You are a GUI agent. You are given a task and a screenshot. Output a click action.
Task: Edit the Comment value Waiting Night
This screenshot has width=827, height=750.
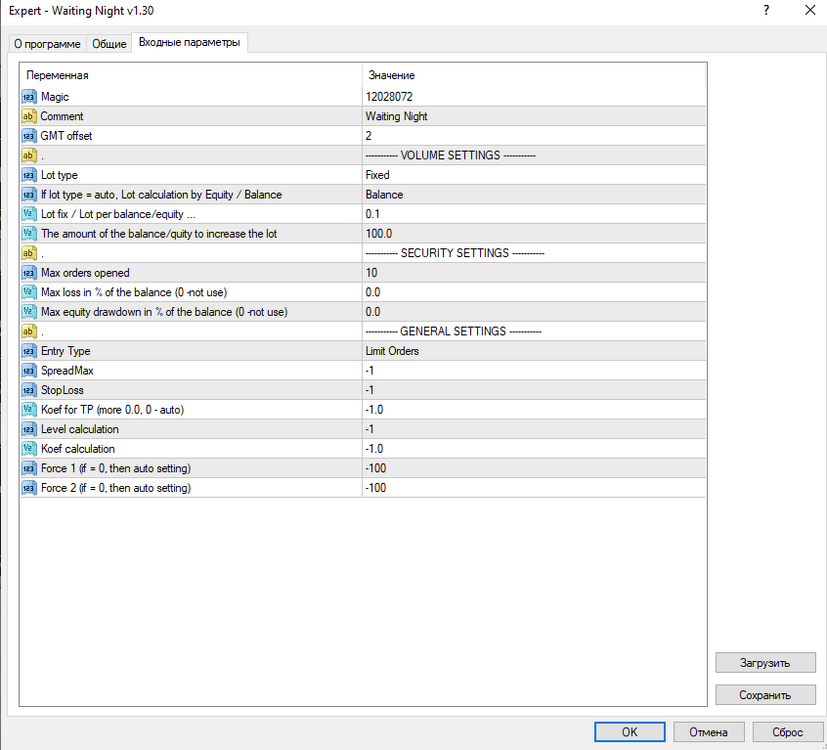[x=534, y=117]
